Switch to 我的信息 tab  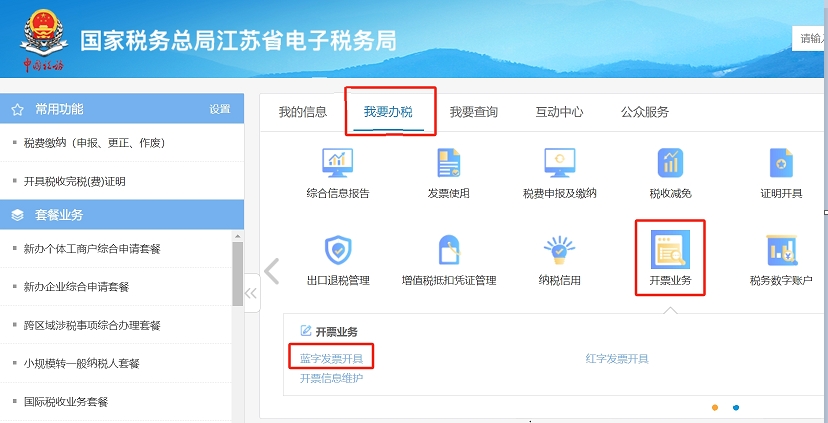[x=303, y=112]
